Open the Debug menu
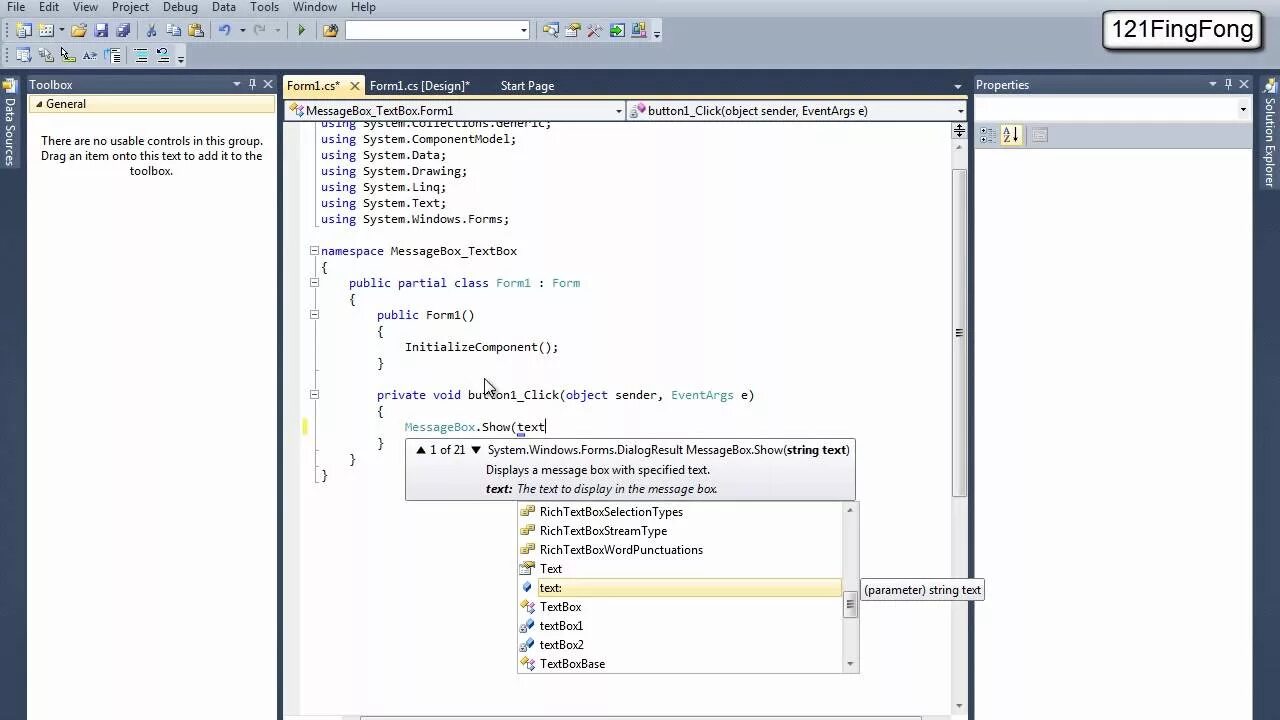The image size is (1280, 720). coord(180,7)
